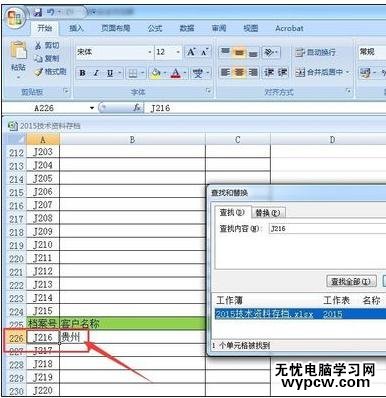Click the Name Box showing A226
The width and height of the screenshot is (386, 398).
pyautogui.click(x=44, y=108)
